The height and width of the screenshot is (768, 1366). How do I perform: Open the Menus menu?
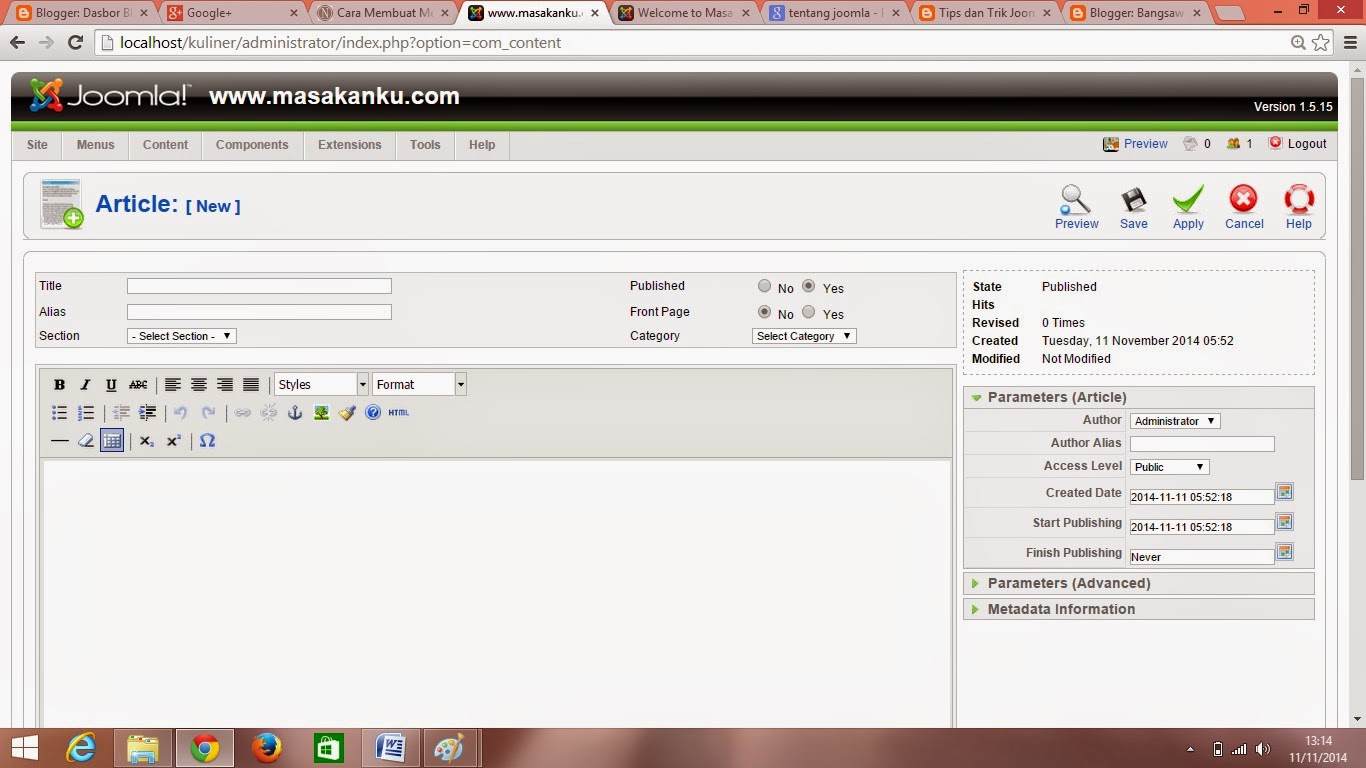tap(95, 145)
